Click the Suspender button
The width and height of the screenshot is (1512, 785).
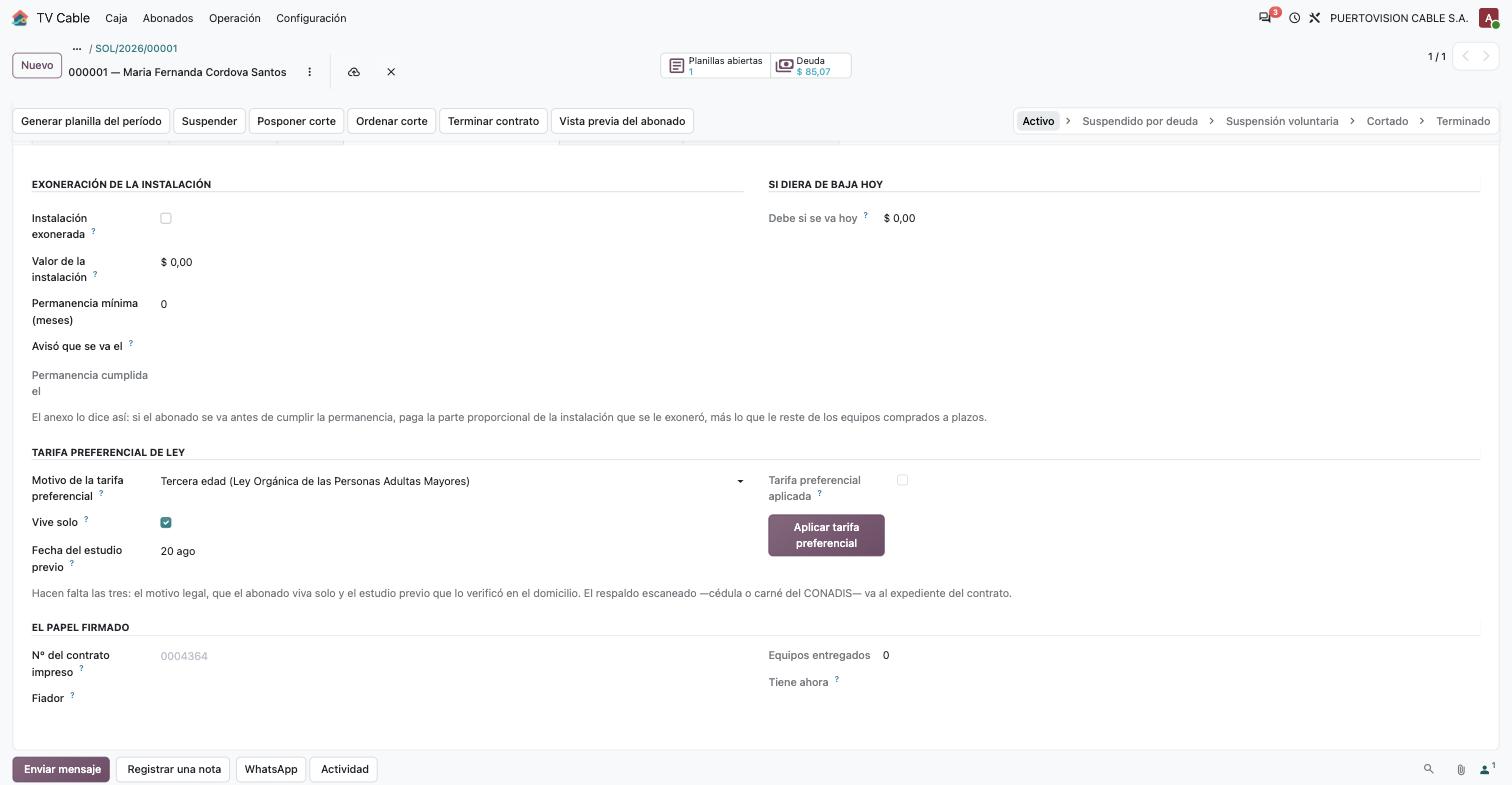click(x=209, y=121)
